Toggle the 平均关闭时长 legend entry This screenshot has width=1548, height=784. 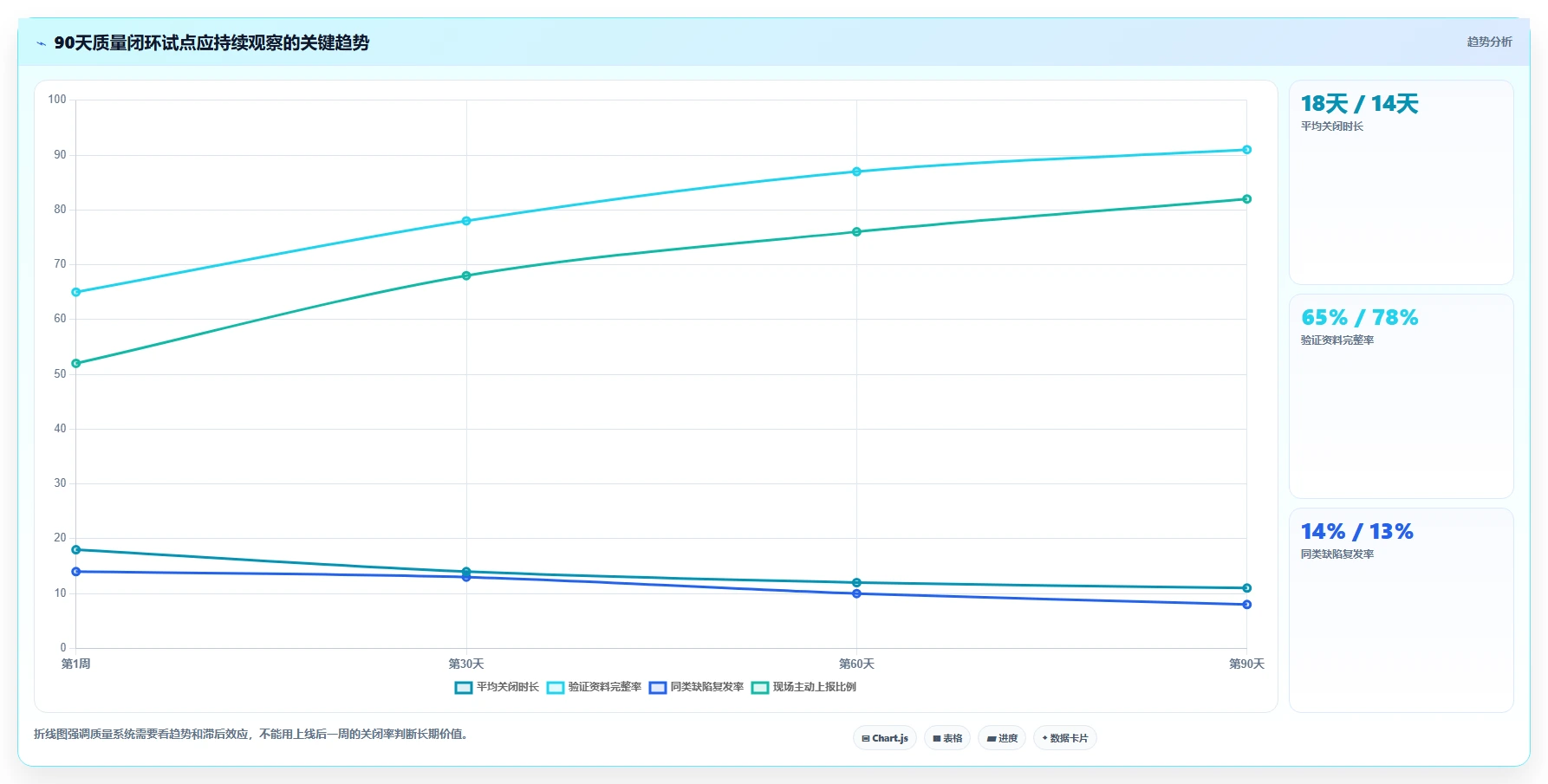[497, 687]
